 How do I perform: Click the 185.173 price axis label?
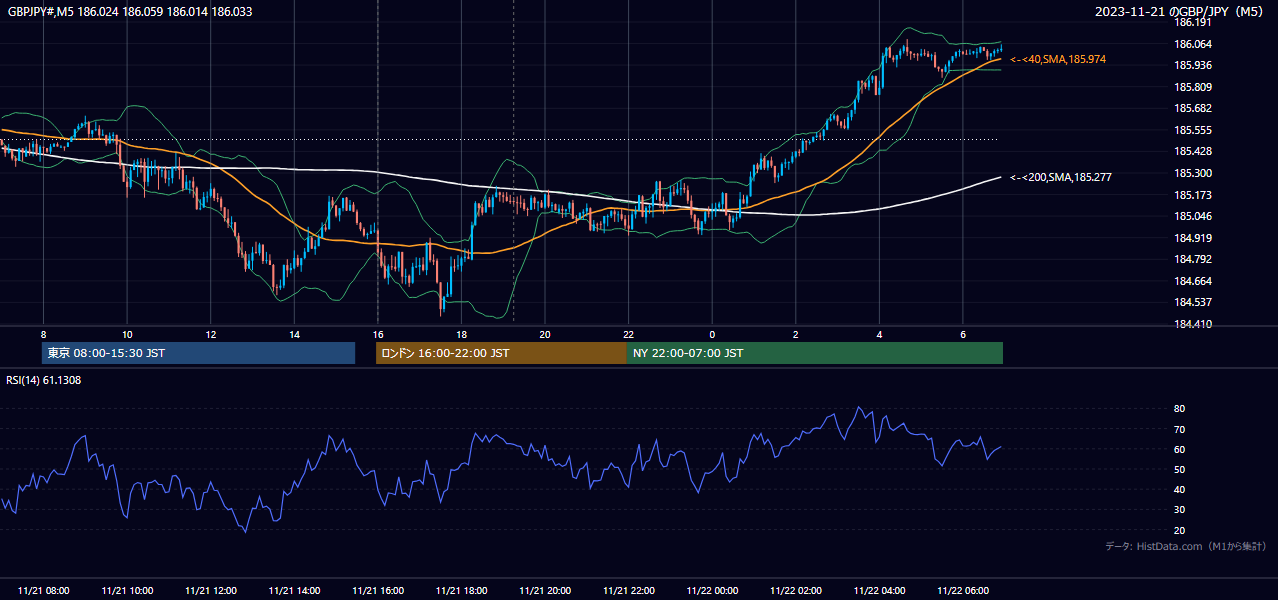pos(1192,195)
